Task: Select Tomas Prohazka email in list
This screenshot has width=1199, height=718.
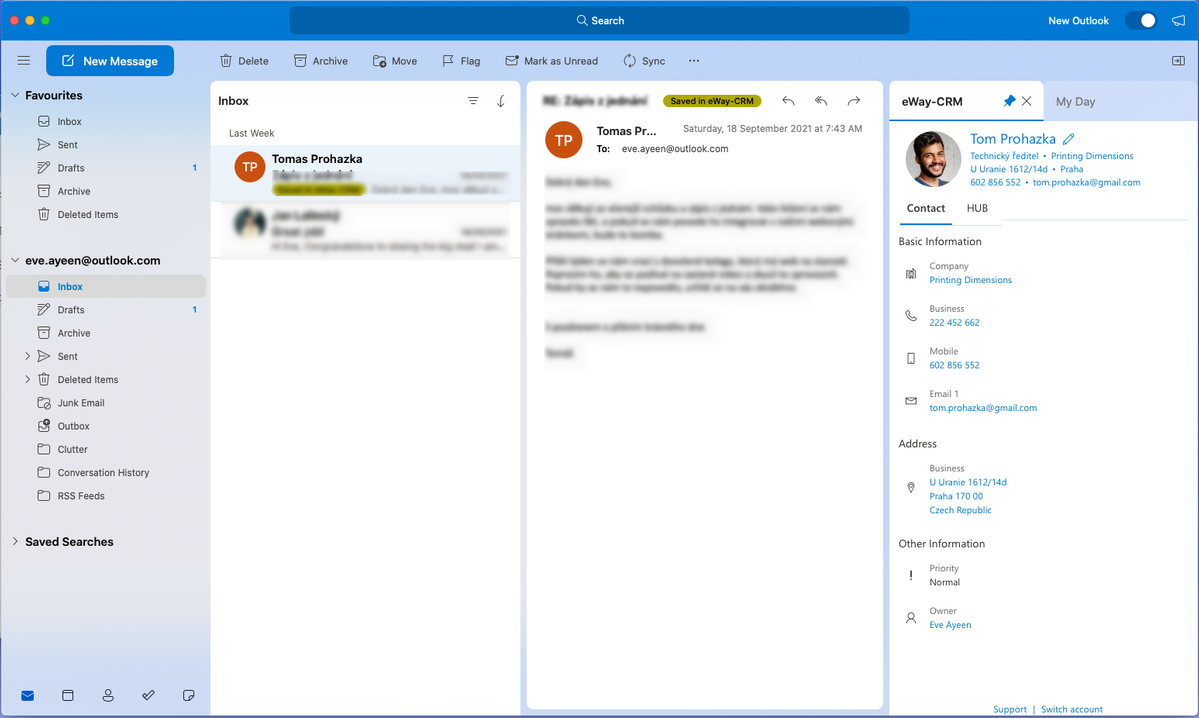Action: 366,174
